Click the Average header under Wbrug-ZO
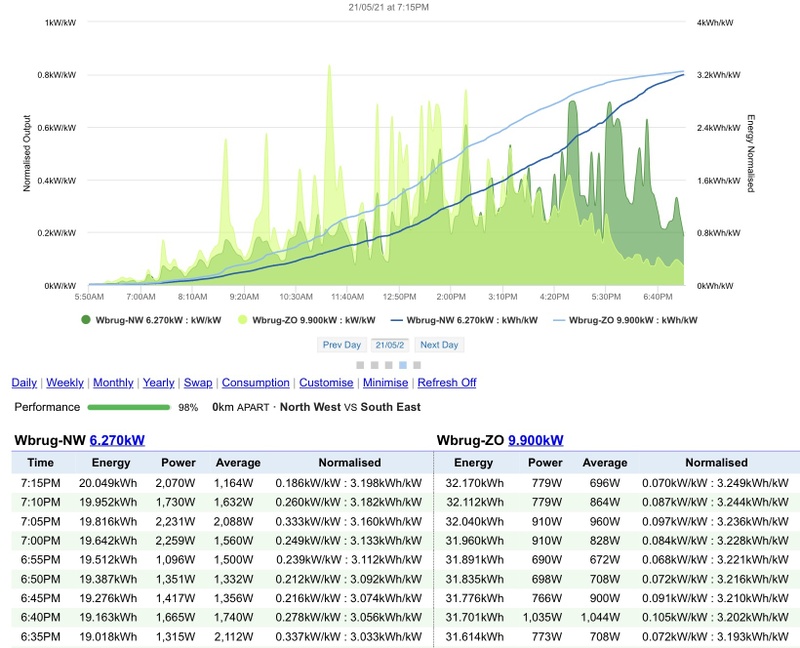800x648 pixels. (605, 463)
